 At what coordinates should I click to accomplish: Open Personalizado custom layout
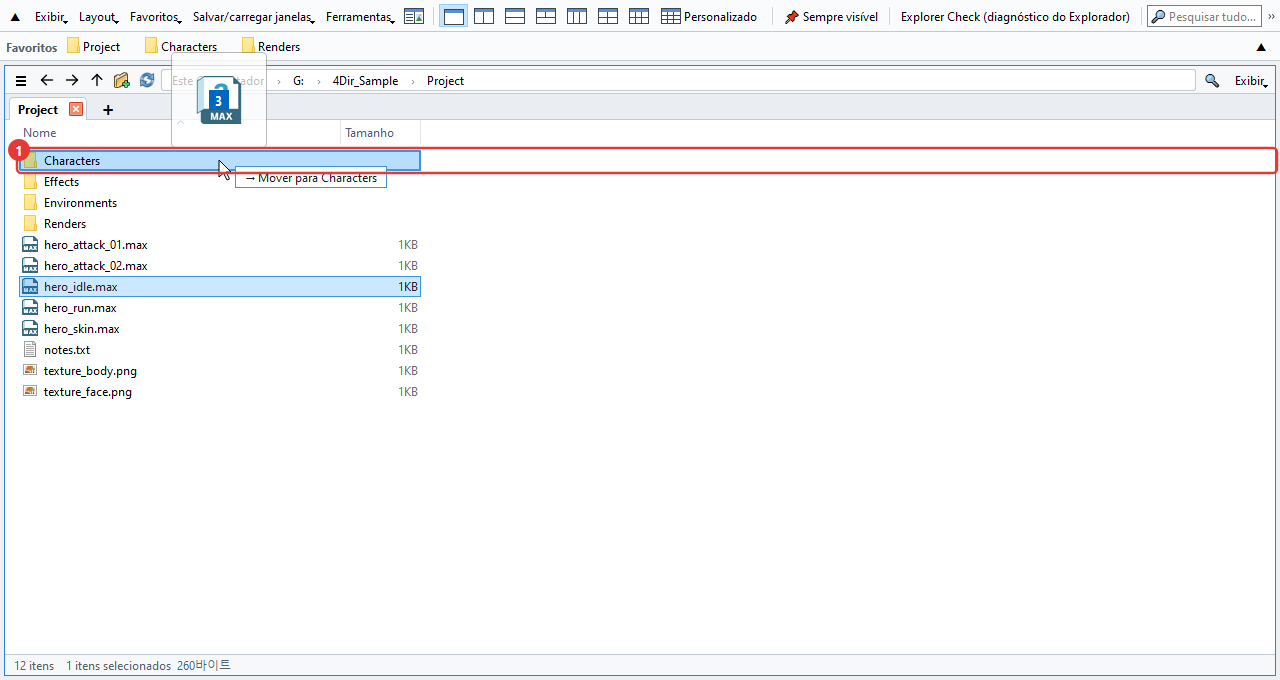click(709, 17)
